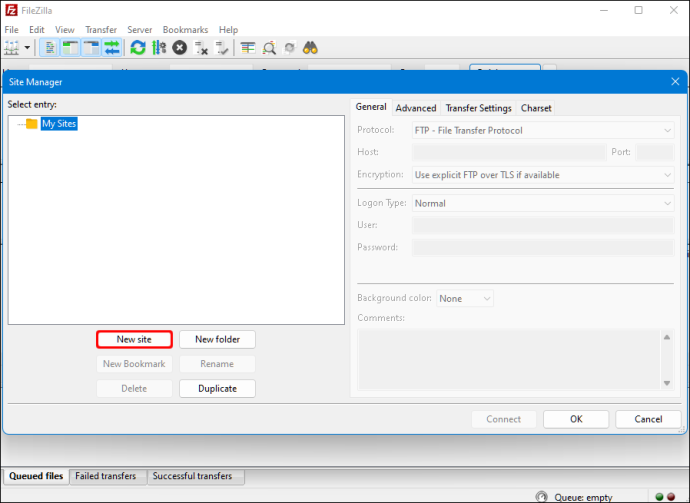
Task: Open the Transfer menu
Action: (101, 29)
